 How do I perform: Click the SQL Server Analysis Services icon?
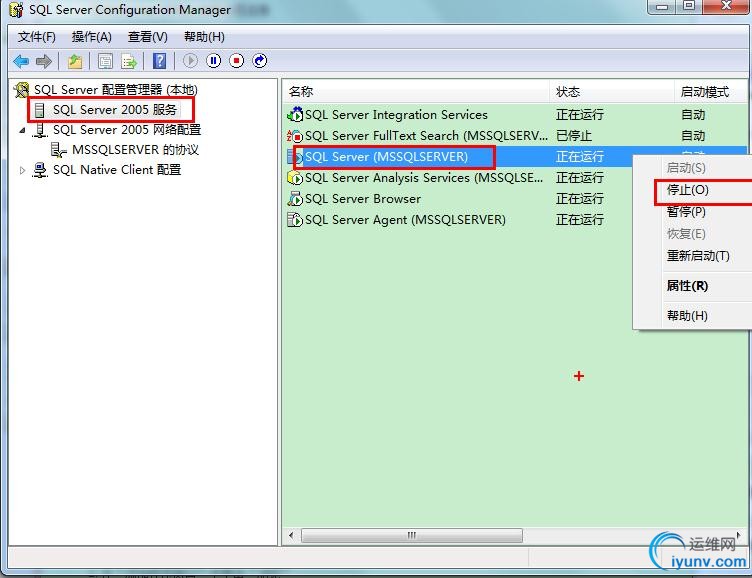click(x=295, y=178)
